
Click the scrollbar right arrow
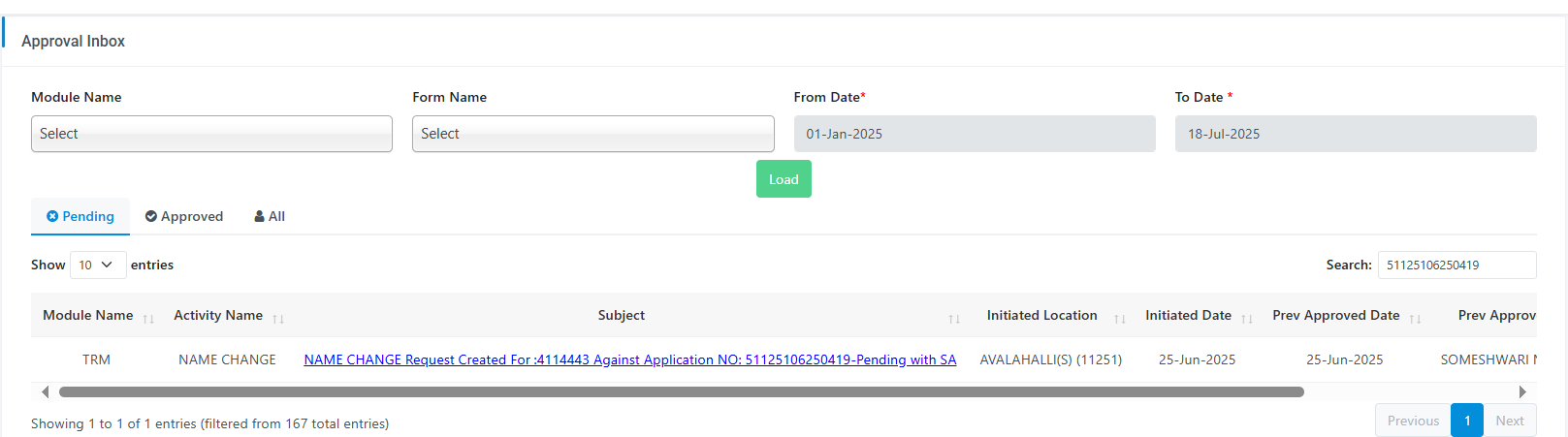[x=1522, y=392]
